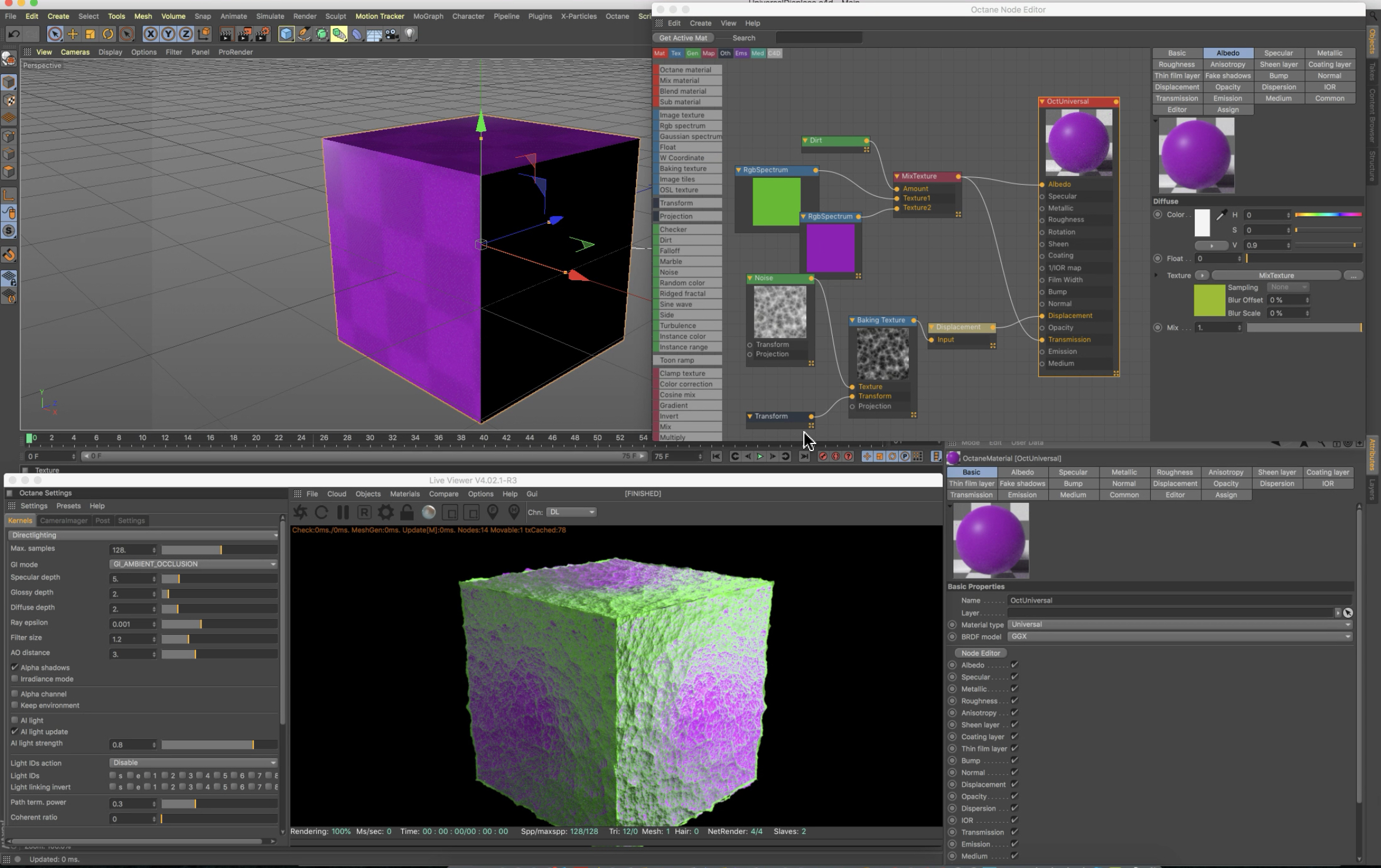Select the Move tool in top toolbar
This screenshot has height=868, width=1381.
pos(72,34)
